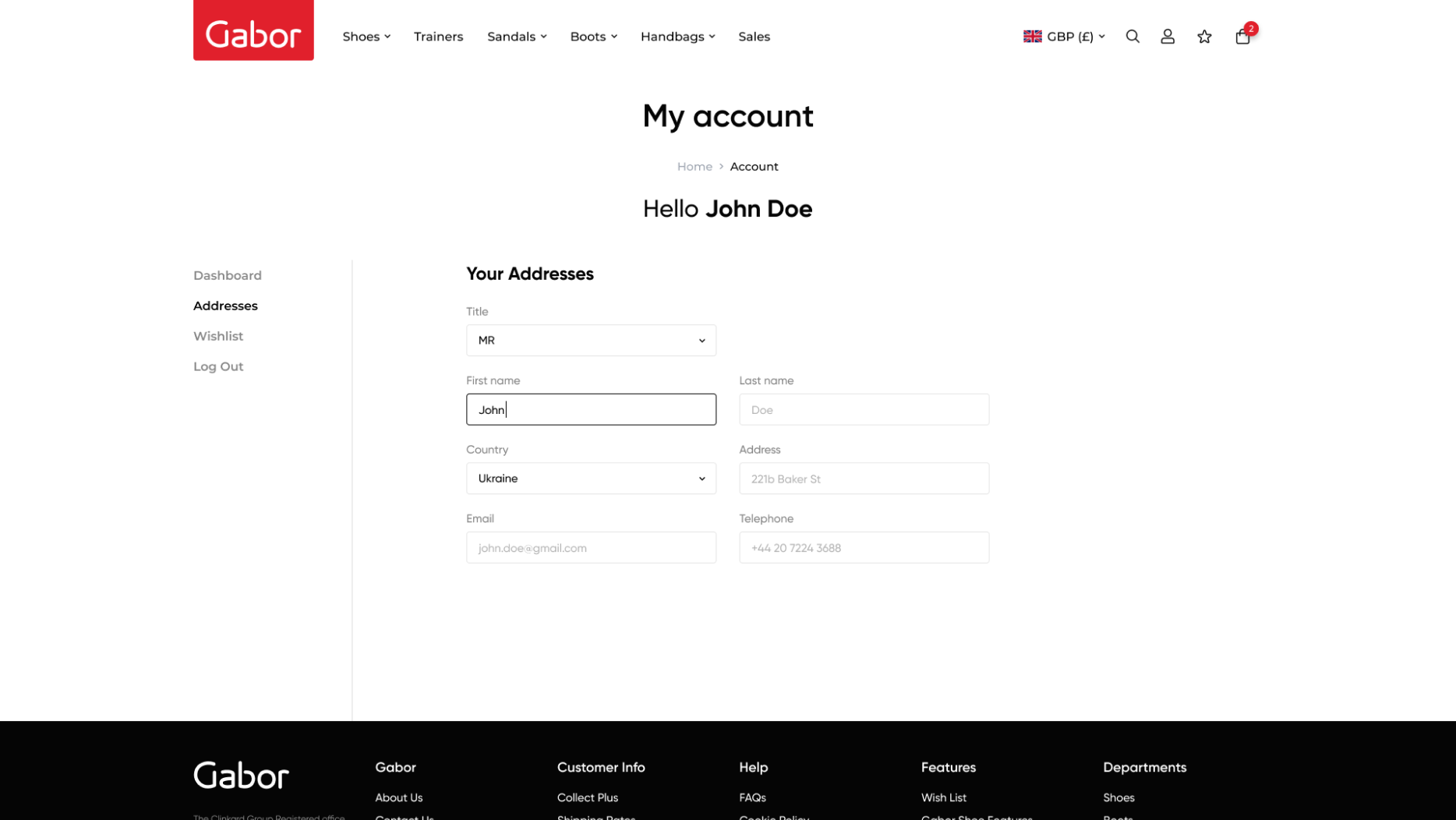Image resolution: width=1456 pixels, height=820 pixels.
Task: Open the Country dropdown showing Ukraine
Action: (591, 479)
